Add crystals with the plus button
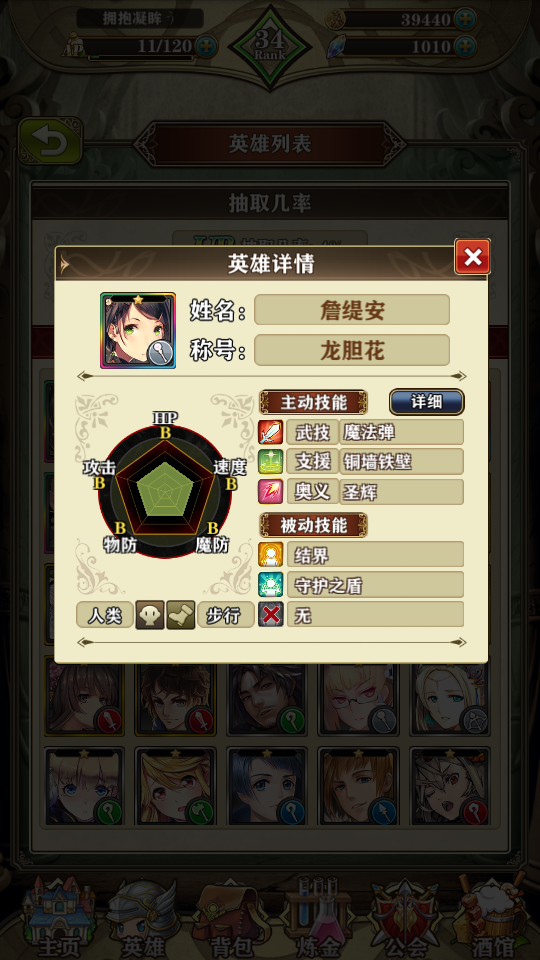 [x=465, y=45]
